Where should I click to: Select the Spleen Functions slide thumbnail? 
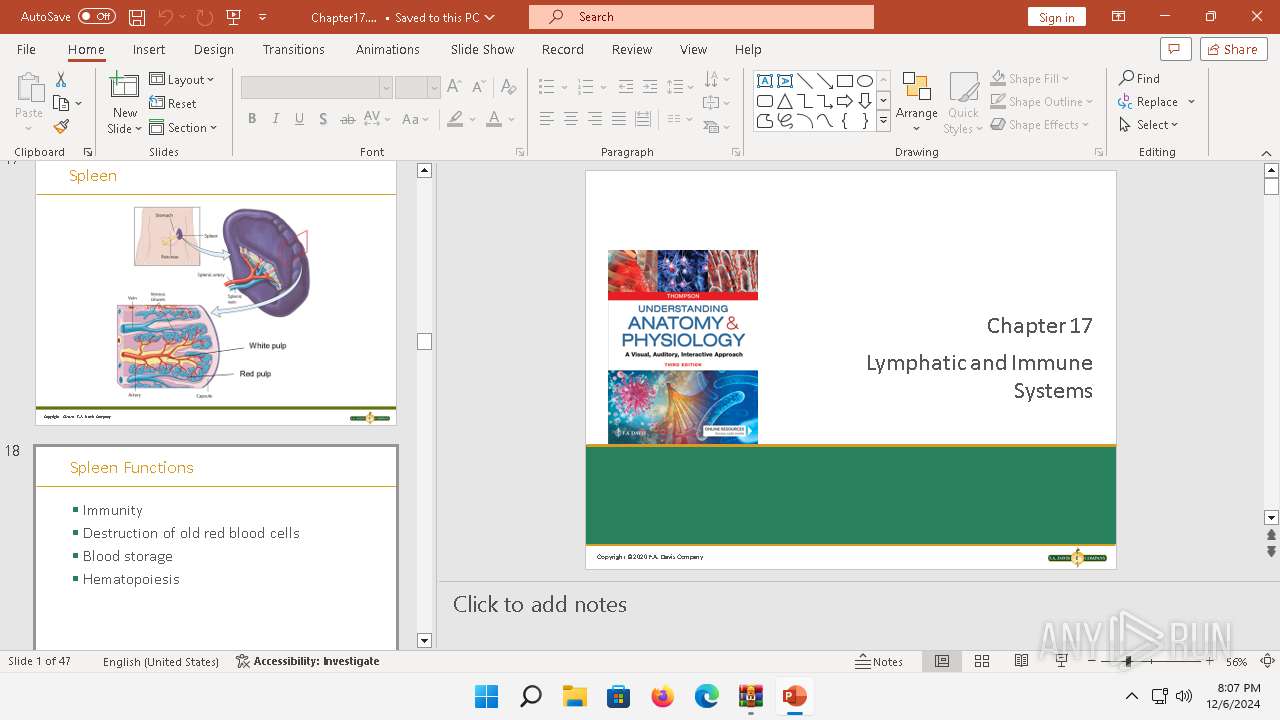pos(216,548)
